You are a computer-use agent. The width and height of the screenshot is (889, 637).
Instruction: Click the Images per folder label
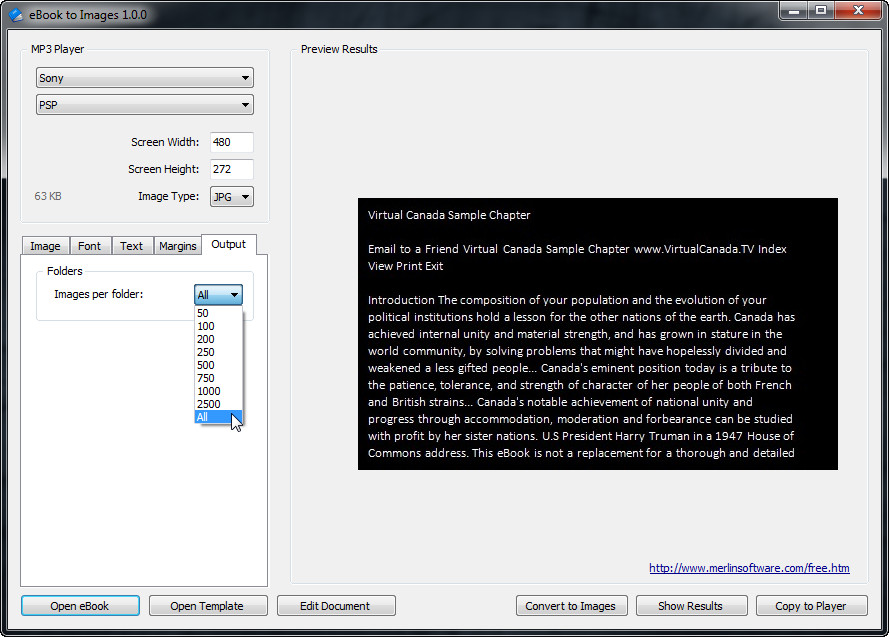[98, 294]
